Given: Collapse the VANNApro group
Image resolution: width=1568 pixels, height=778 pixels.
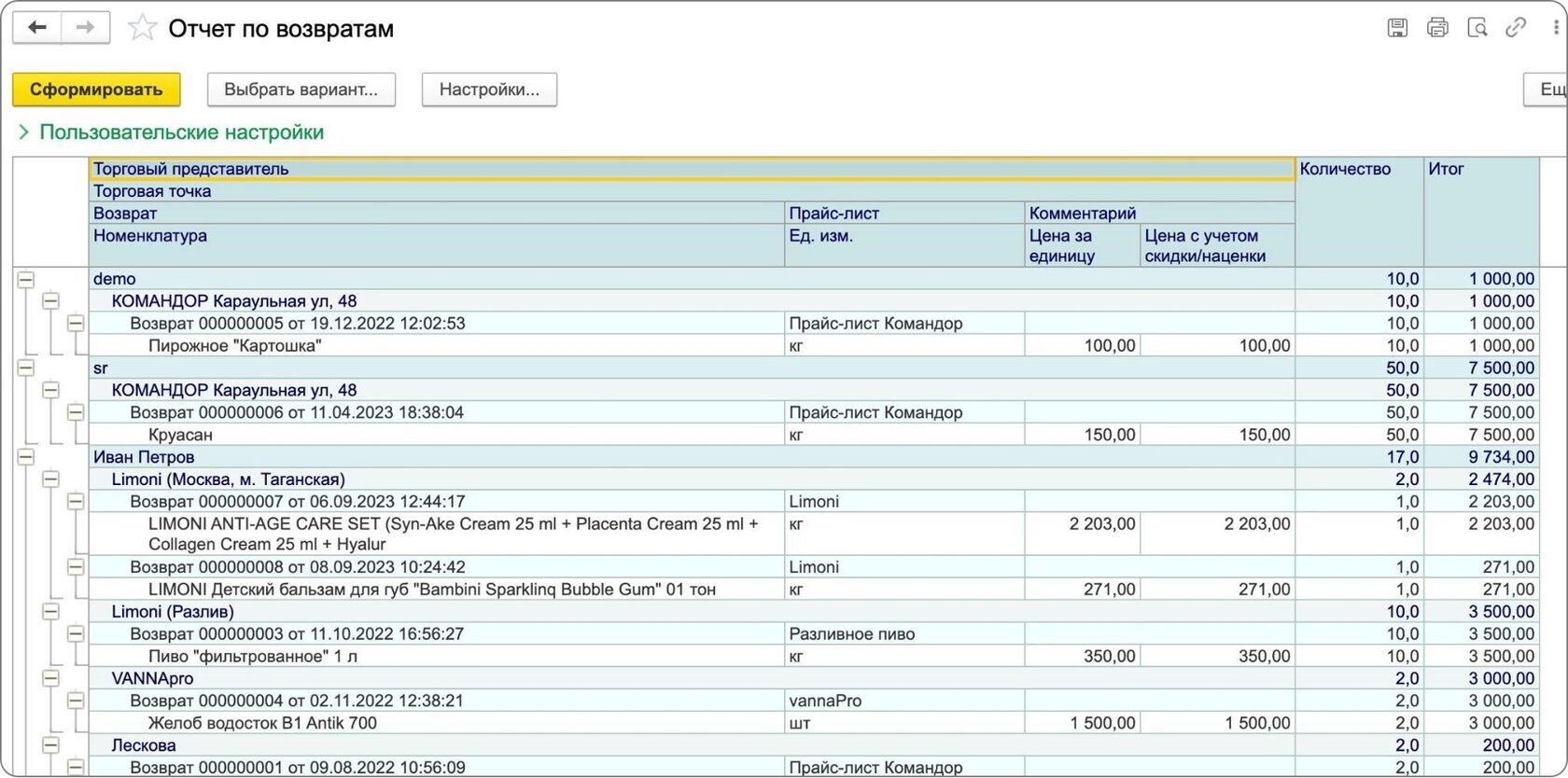Looking at the screenshot, I should point(50,679).
